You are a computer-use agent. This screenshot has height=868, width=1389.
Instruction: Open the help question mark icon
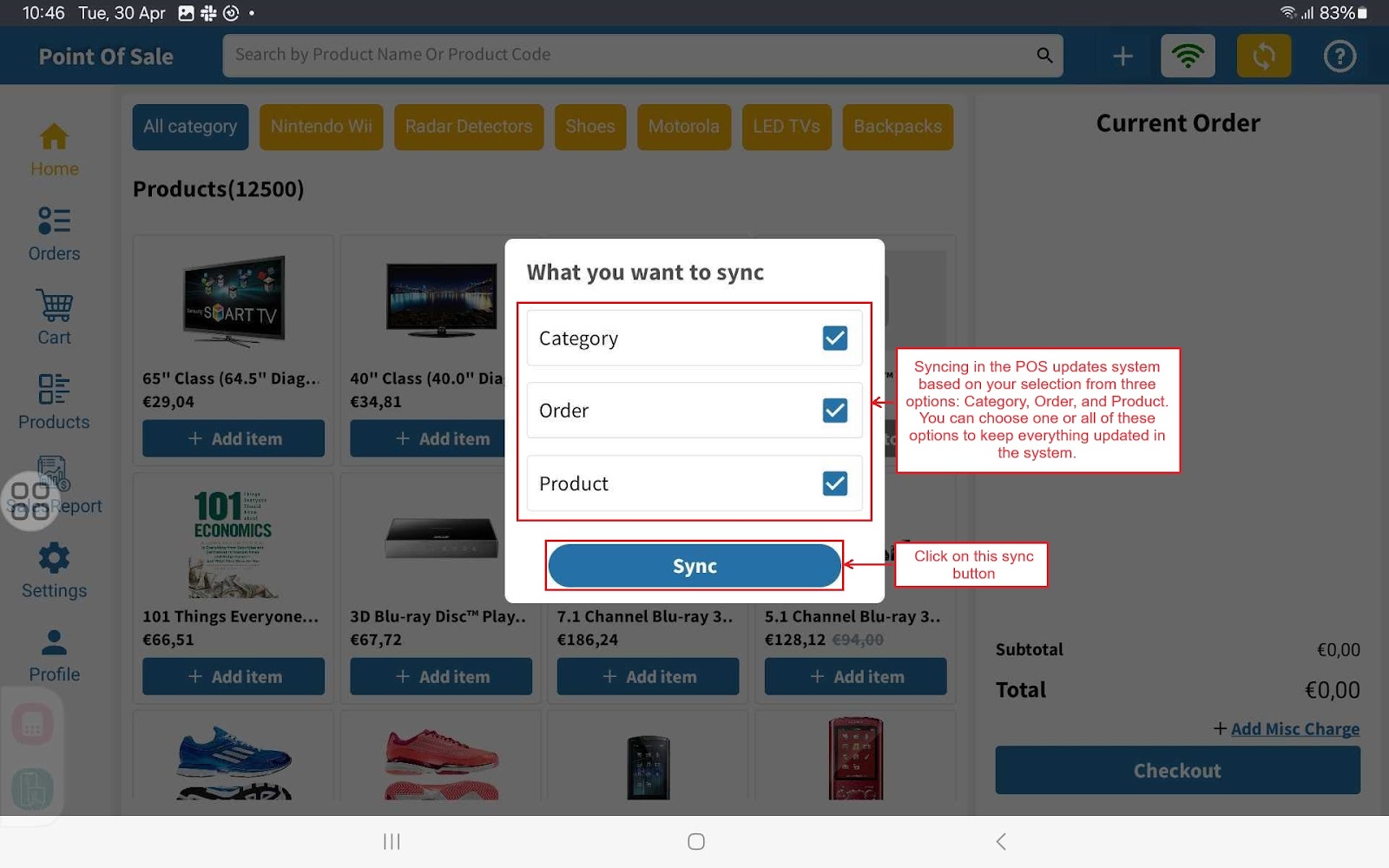[1340, 56]
